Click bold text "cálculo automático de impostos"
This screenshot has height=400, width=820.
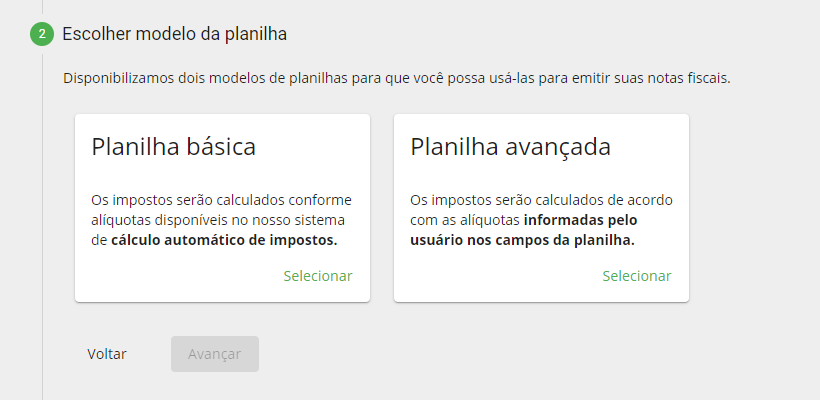[x=224, y=240]
